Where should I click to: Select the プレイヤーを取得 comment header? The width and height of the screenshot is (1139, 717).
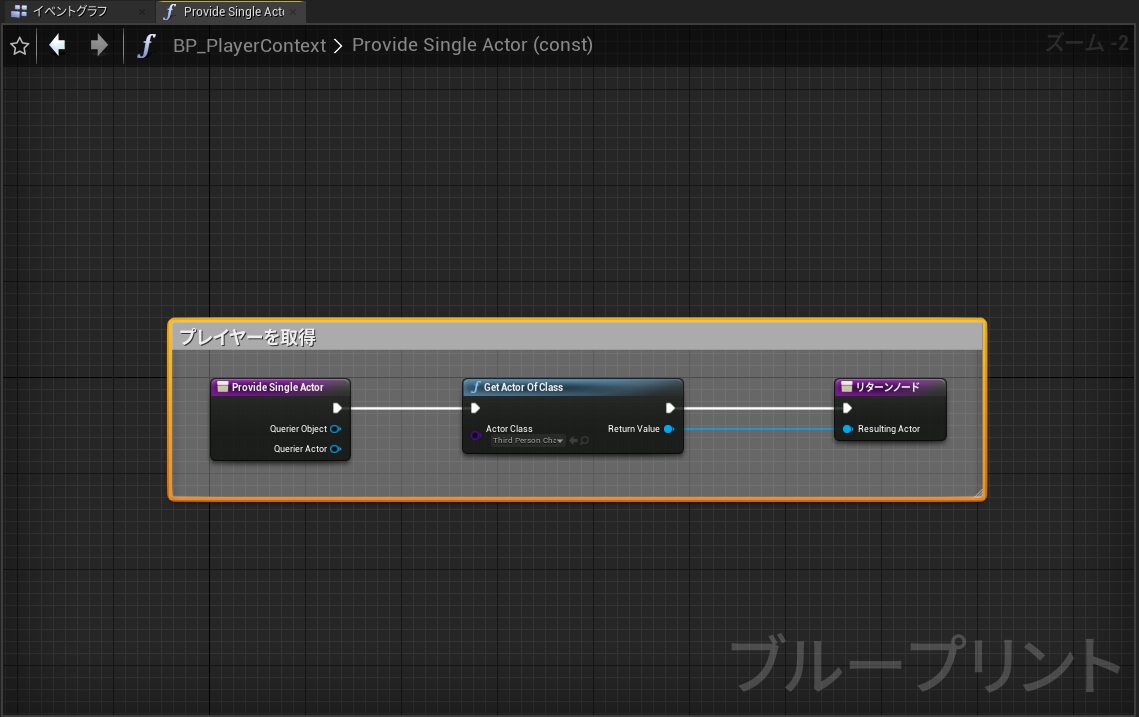pyautogui.click(x=250, y=337)
